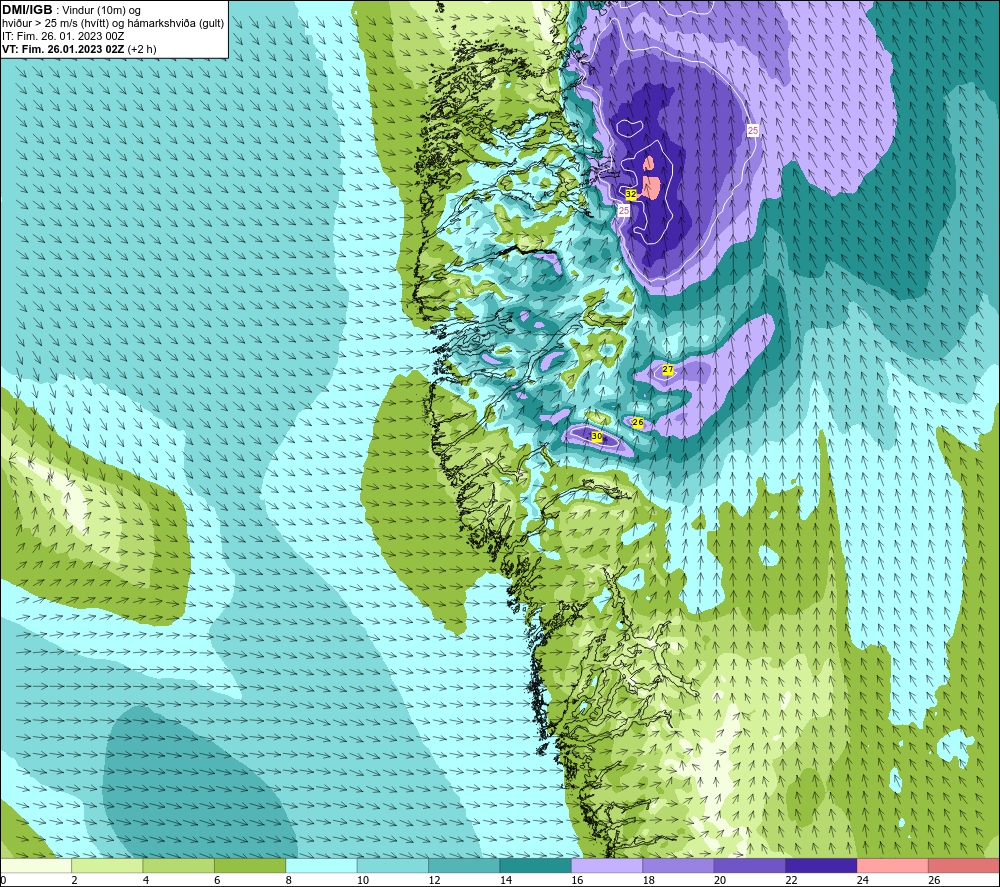The image size is (1000, 887).
Task: Click the legend scale number 26
Action: click(x=934, y=880)
